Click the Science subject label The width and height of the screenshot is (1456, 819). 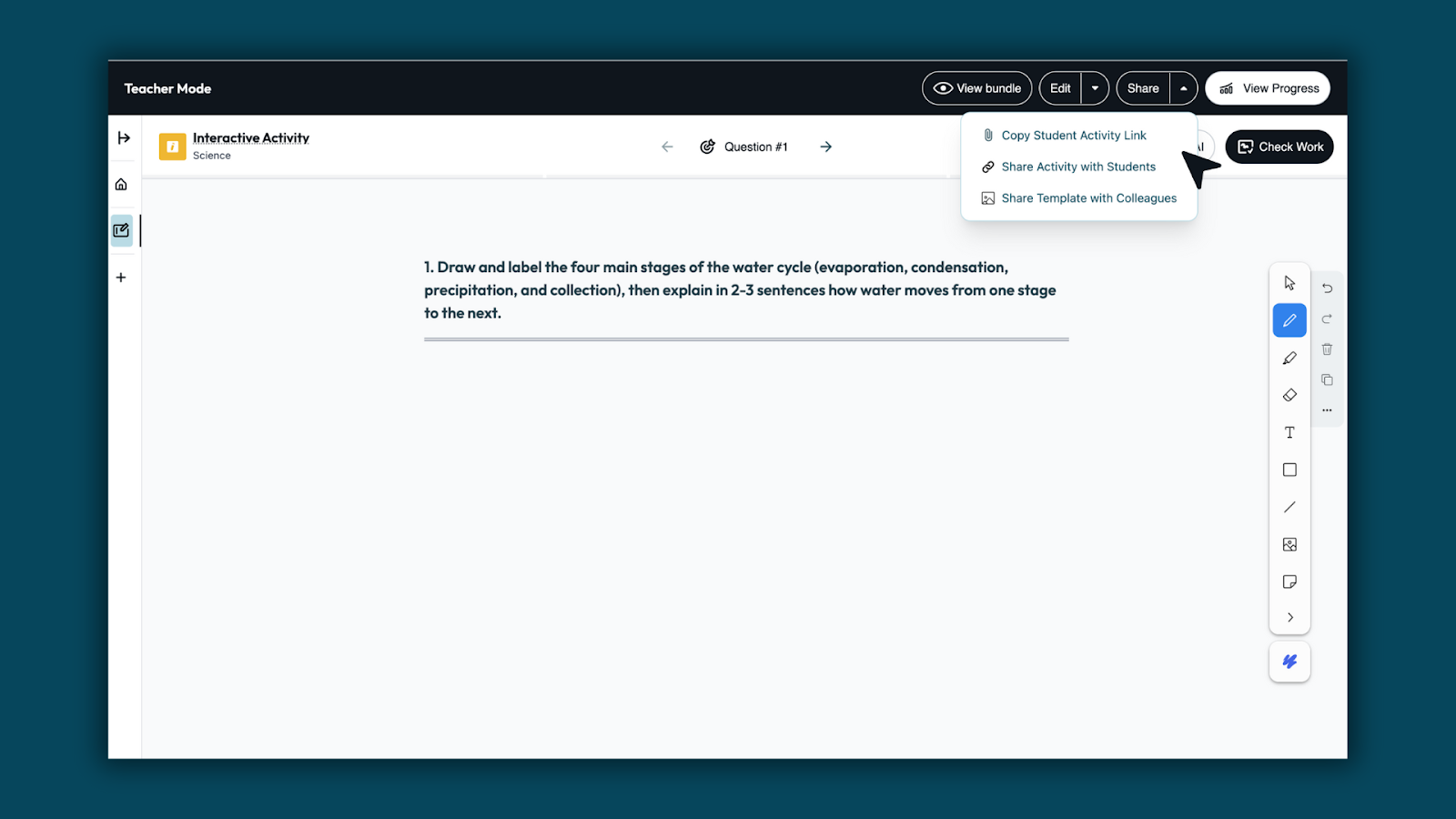coord(211,156)
